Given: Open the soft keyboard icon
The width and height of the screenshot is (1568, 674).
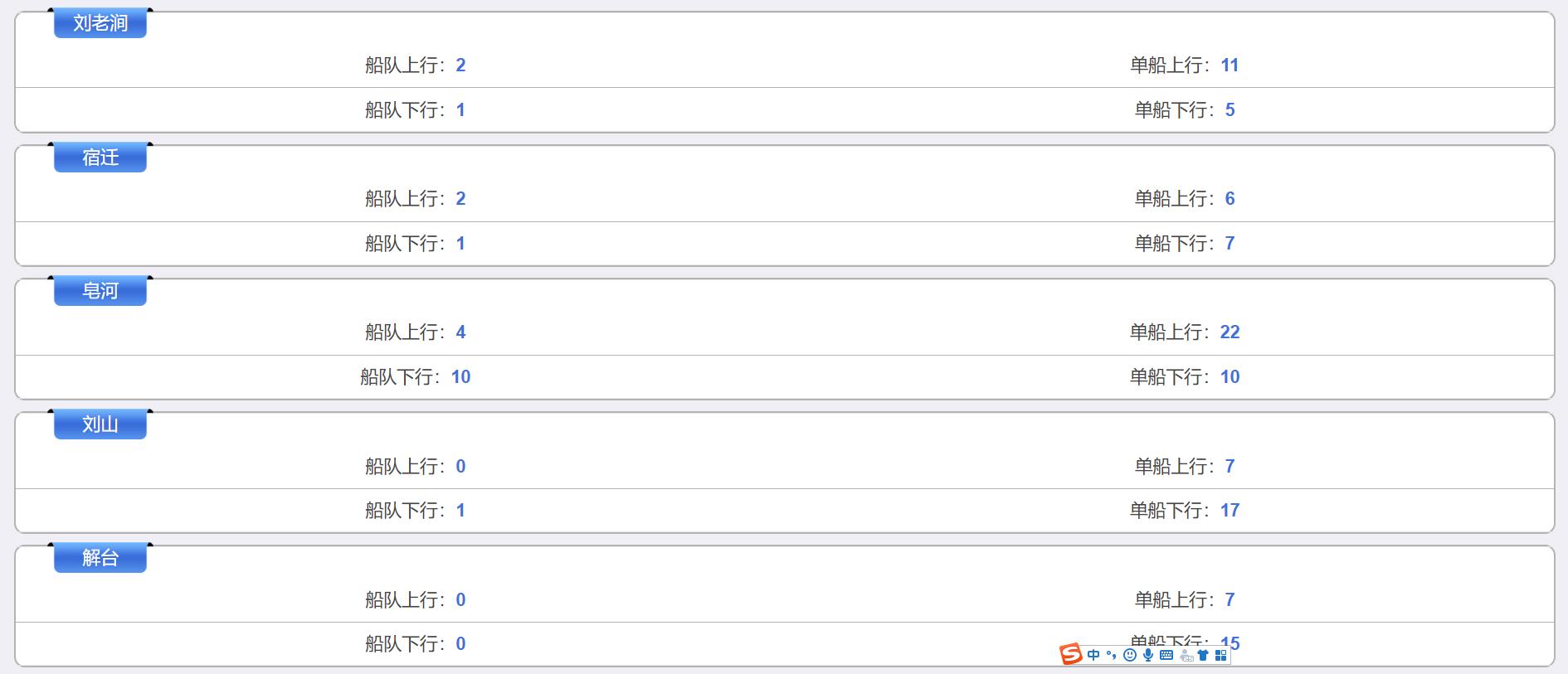Looking at the screenshot, I should [x=1166, y=655].
